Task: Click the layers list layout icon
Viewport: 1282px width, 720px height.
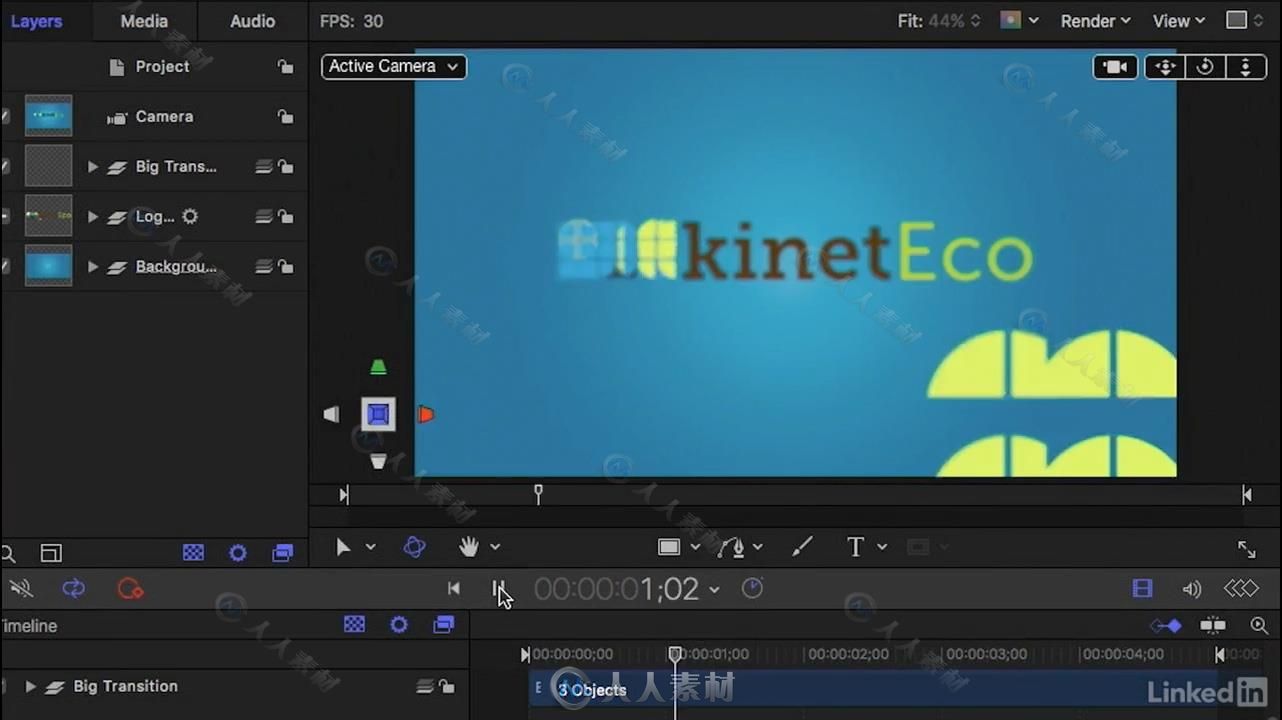Action: 51,553
